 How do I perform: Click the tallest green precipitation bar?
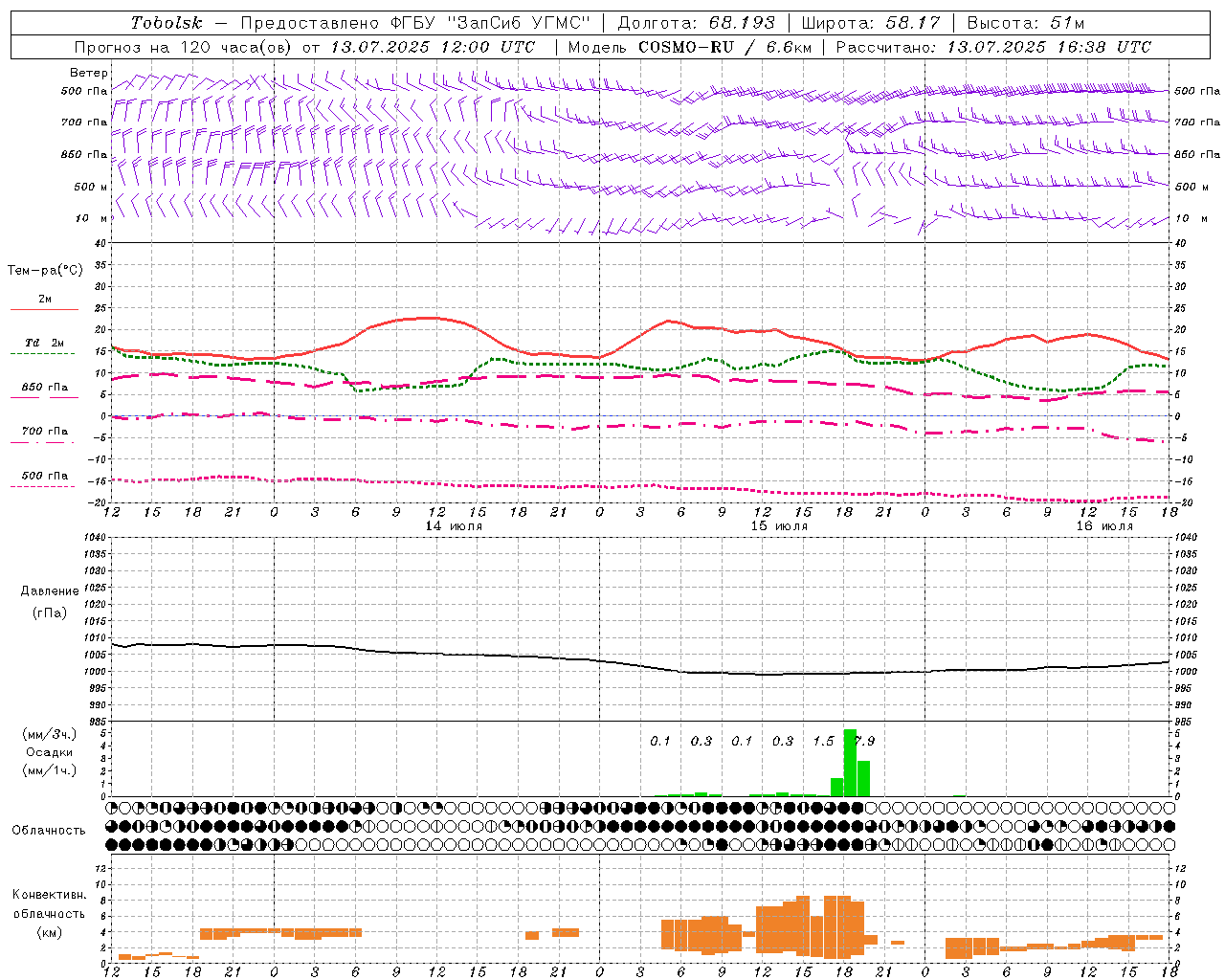pyautogui.click(x=850, y=763)
